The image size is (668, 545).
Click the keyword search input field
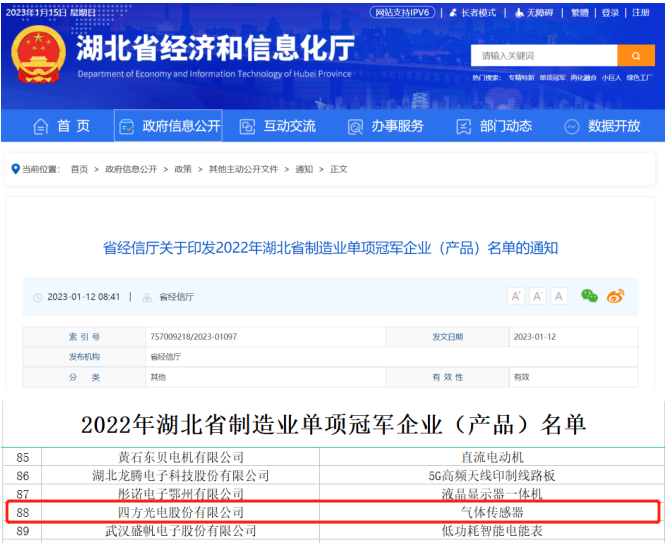(x=543, y=55)
